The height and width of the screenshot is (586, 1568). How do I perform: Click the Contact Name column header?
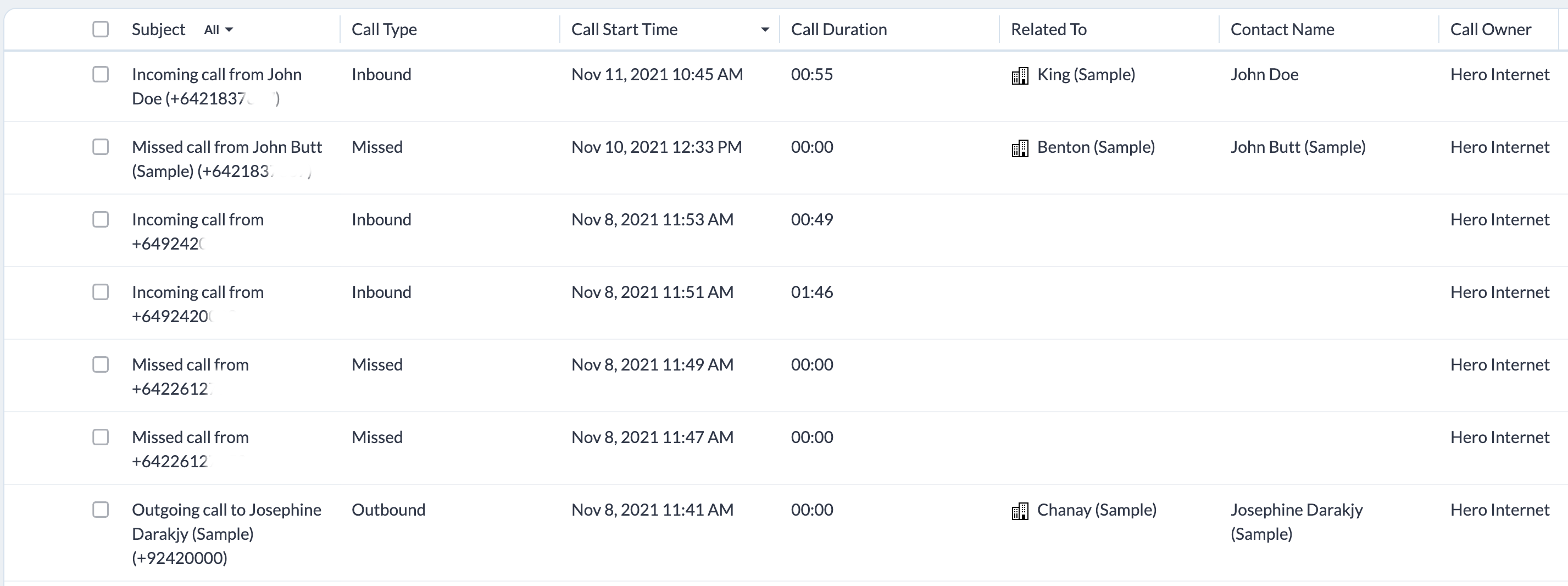(1282, 29)
